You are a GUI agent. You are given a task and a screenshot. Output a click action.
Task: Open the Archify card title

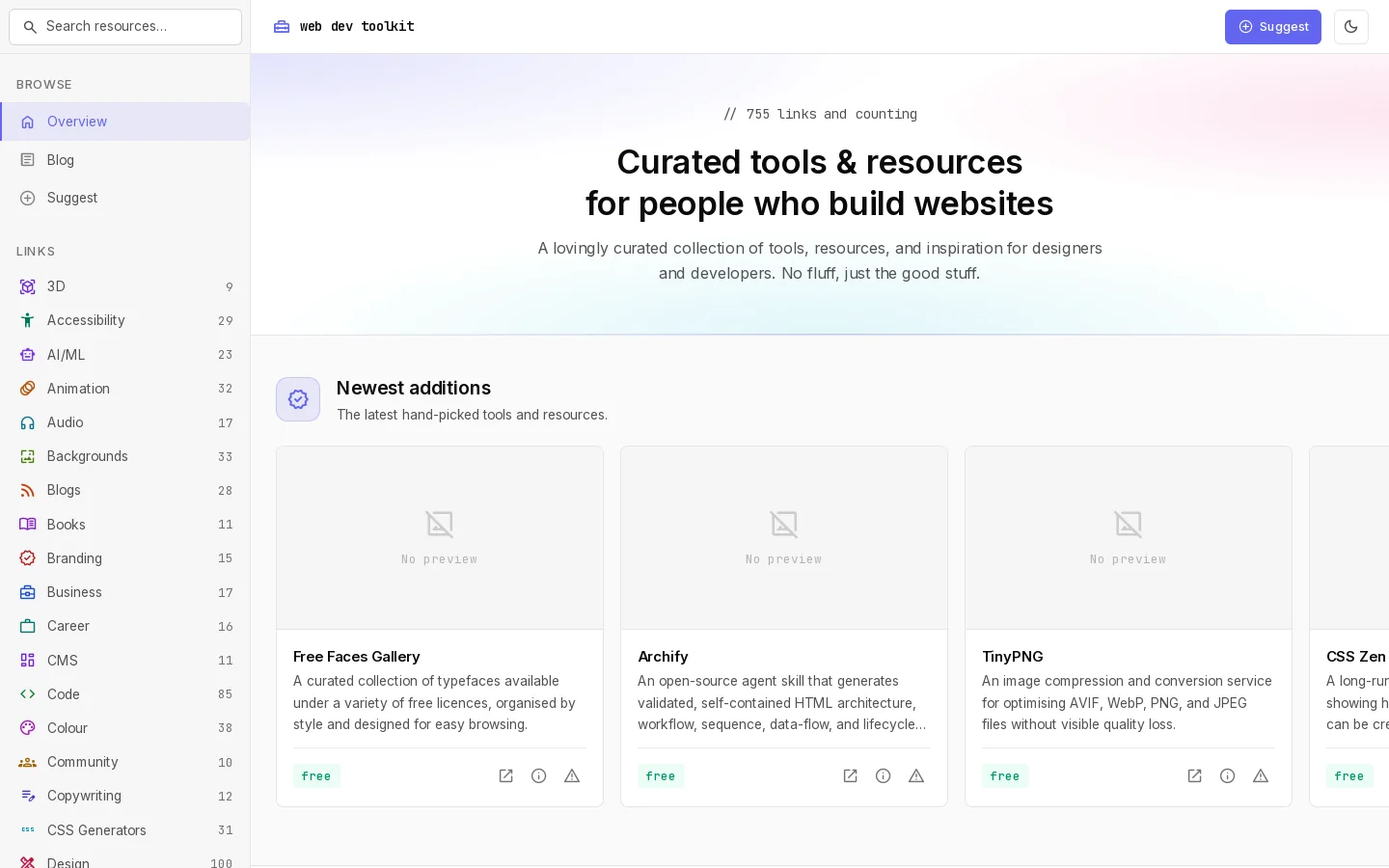coord(663,657)
